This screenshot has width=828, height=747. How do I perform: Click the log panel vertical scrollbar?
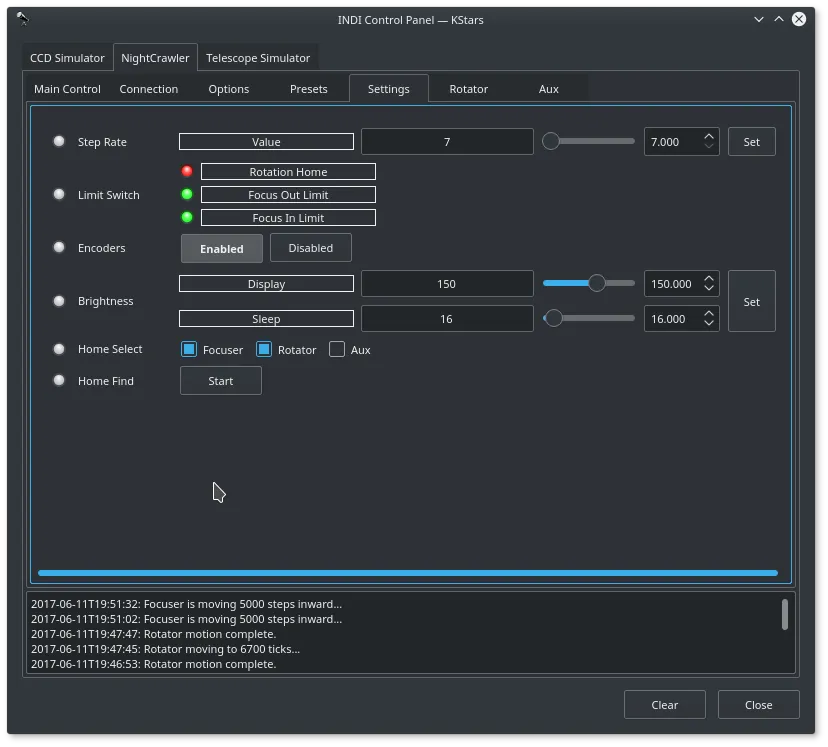click(785, 614)
